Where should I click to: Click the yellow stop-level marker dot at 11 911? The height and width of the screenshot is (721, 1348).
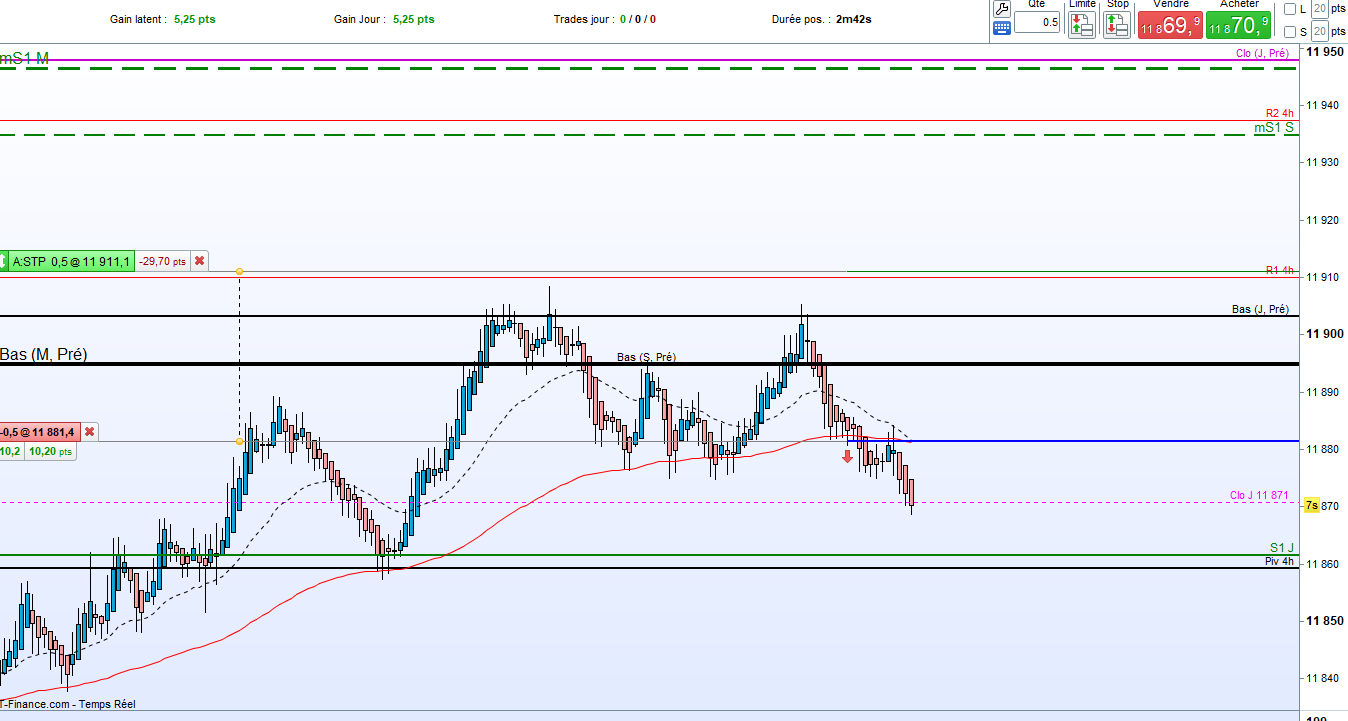point(239,271)
